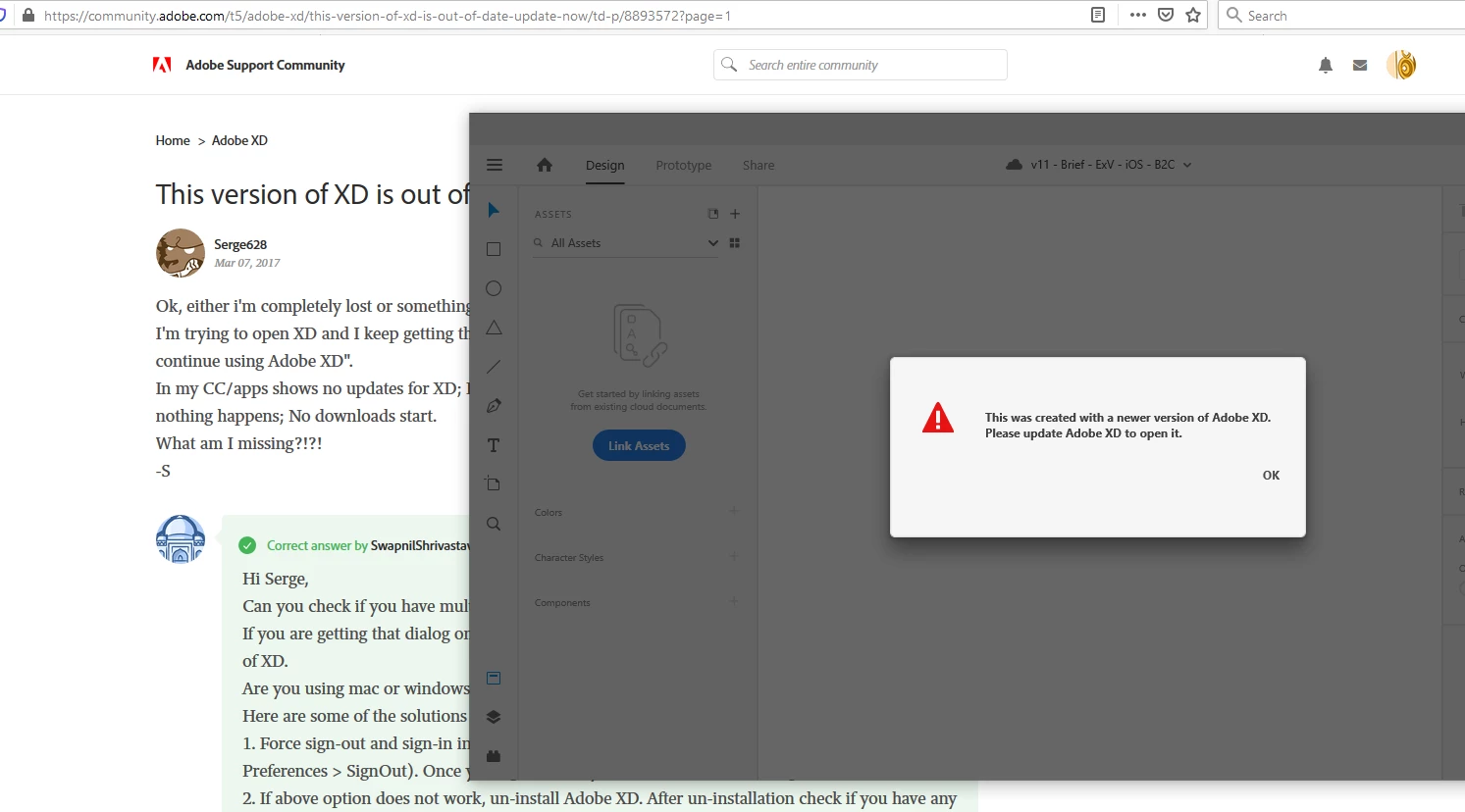
Task: Open the user profile avatar
Action: 1401,65
